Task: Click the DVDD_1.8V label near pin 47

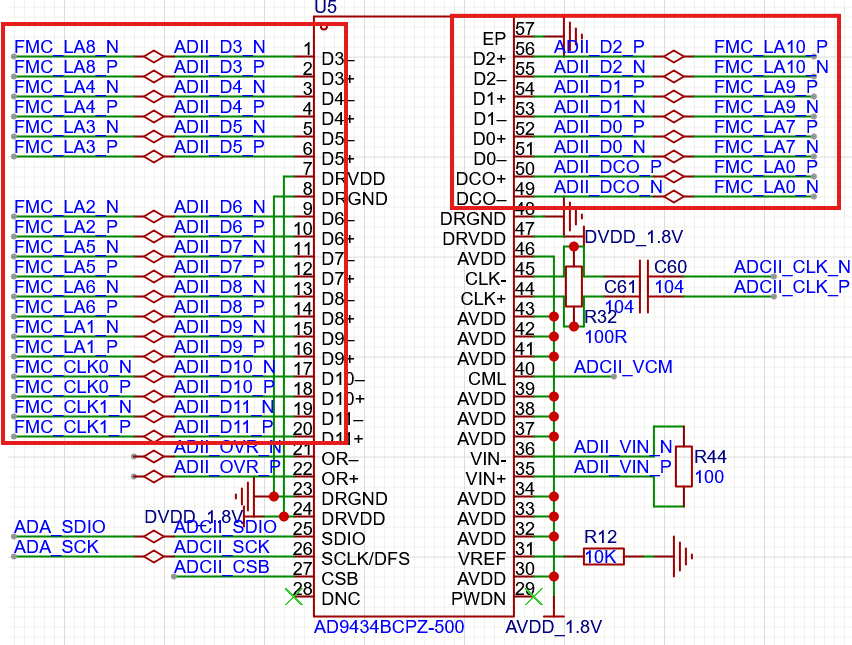Action: (634, 237)
